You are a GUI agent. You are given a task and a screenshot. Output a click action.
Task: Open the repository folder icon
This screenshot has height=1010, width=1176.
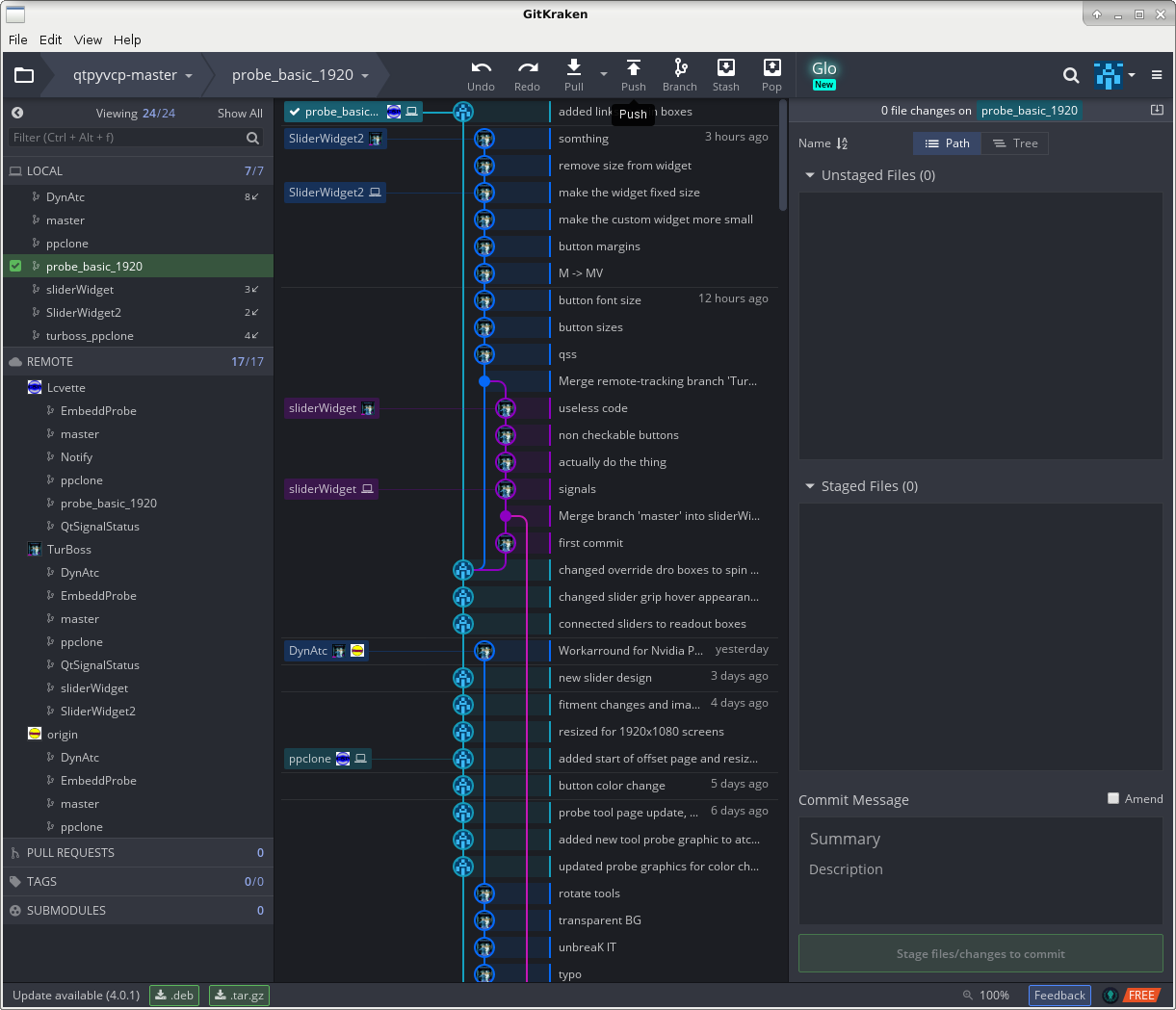tap(24, 75)
